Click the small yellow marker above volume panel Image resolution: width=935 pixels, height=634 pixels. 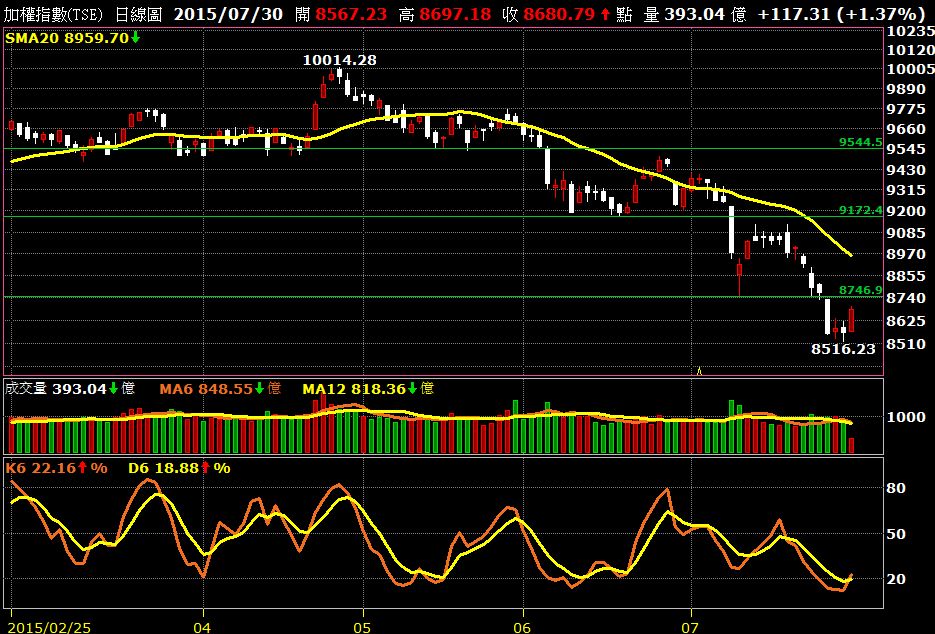click(700, 372)
